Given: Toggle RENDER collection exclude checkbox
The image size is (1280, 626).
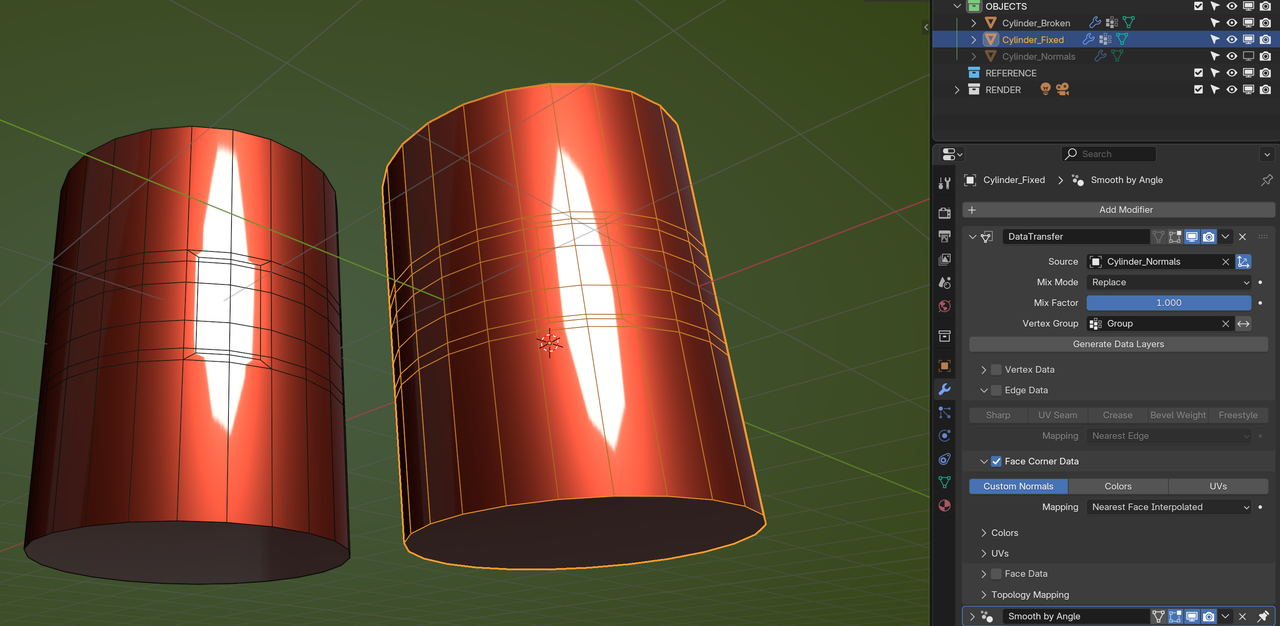Looking at the screenshot, I should point(1199,90).
